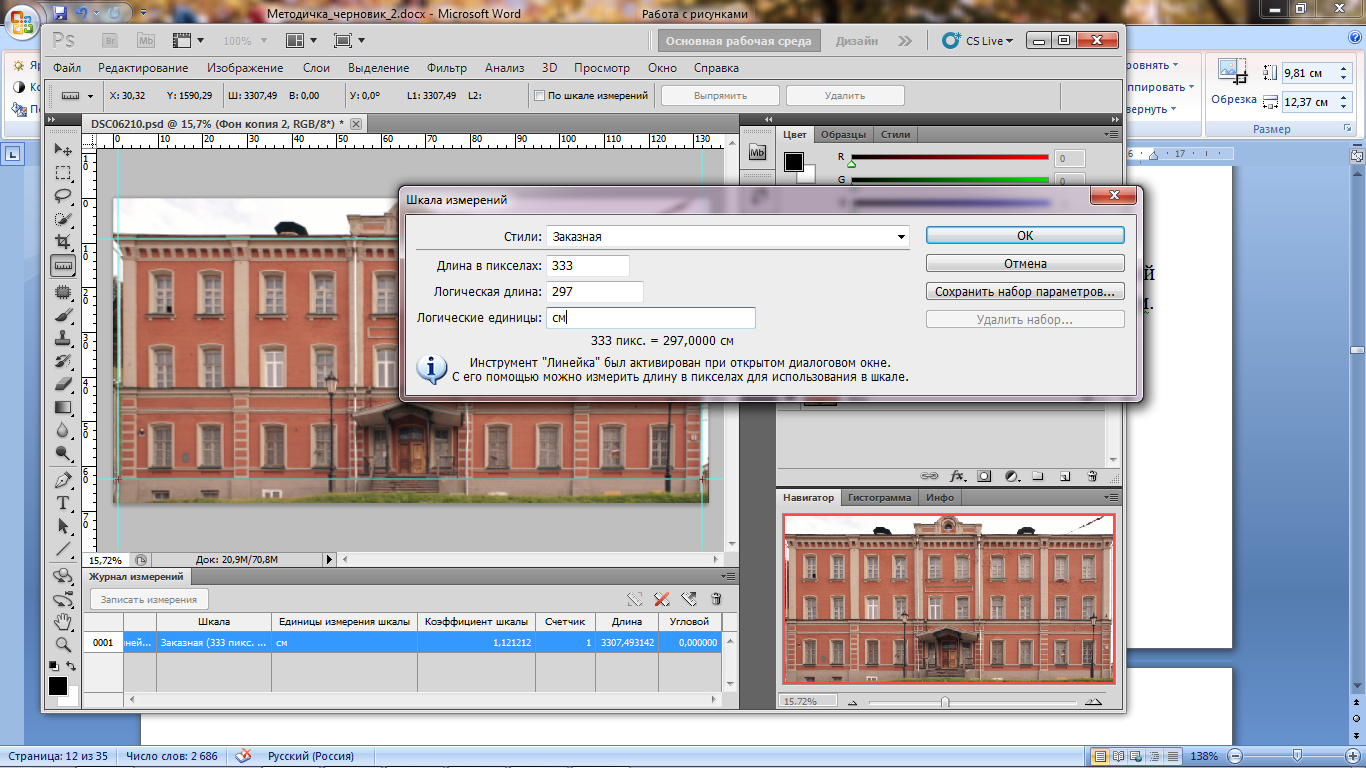Screen dimensions: 1366x768
Task: Select the History Brush tool
Action: (x=63, y=361)
